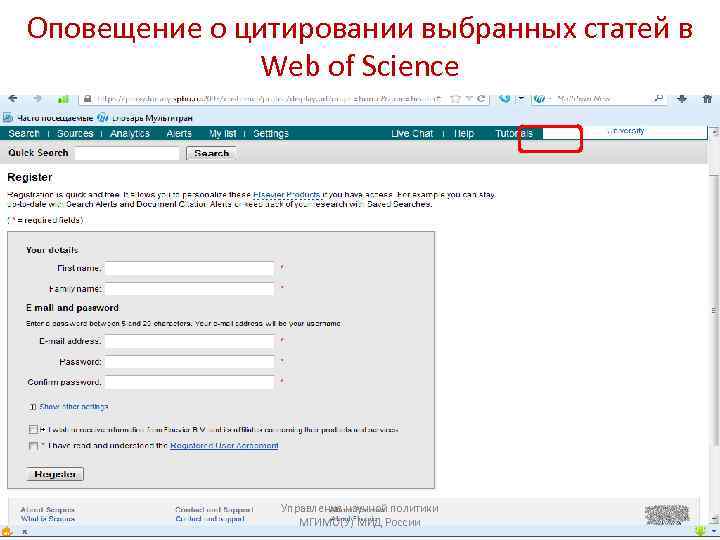The image size is (720, 540).
Task: Close the bottom add-on bar with x
Action: [x=25, y=532]
